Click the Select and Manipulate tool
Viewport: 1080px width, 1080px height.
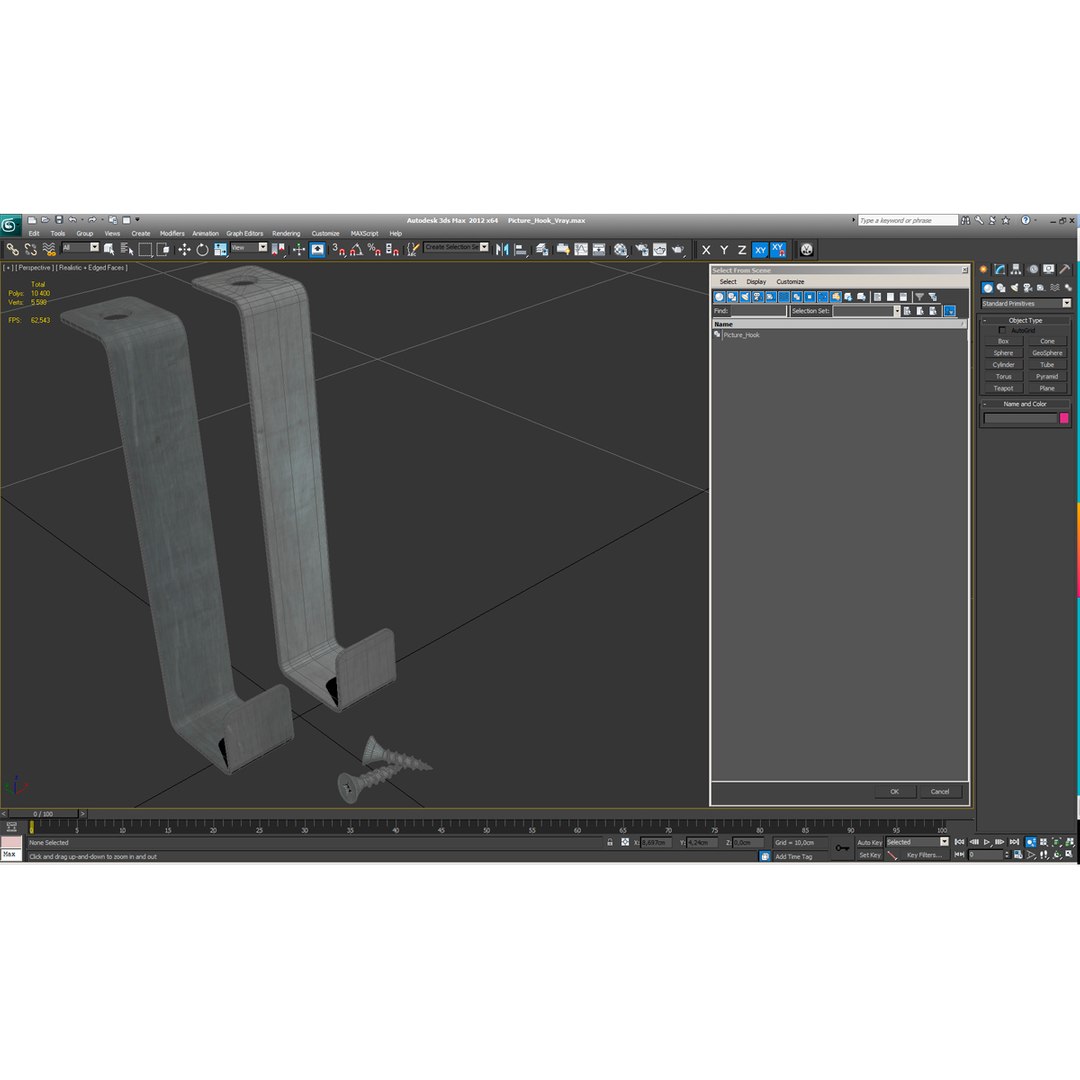298,249
